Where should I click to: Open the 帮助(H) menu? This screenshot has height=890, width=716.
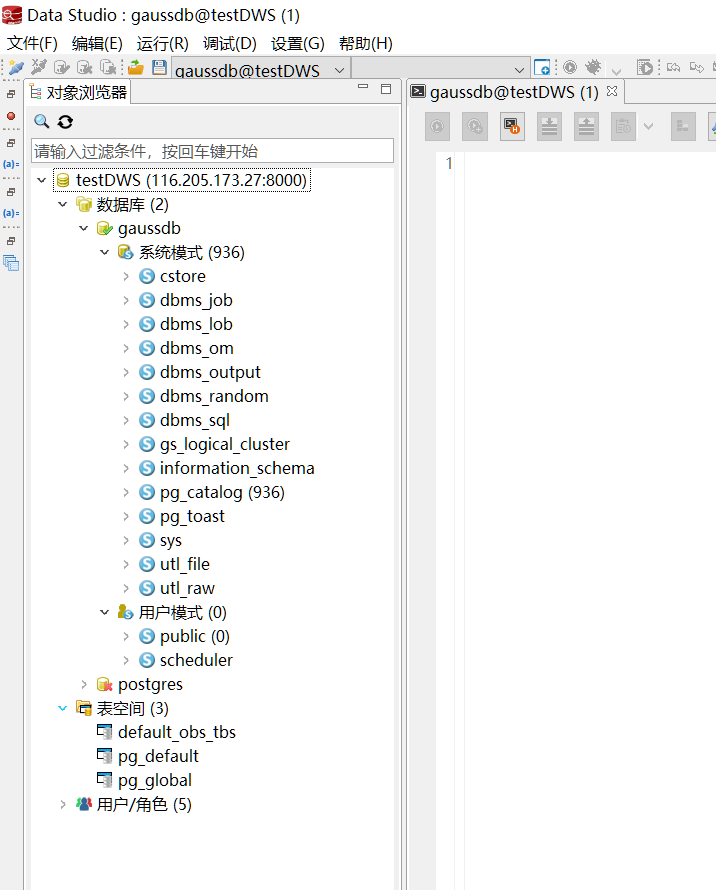tap(366, 44)
